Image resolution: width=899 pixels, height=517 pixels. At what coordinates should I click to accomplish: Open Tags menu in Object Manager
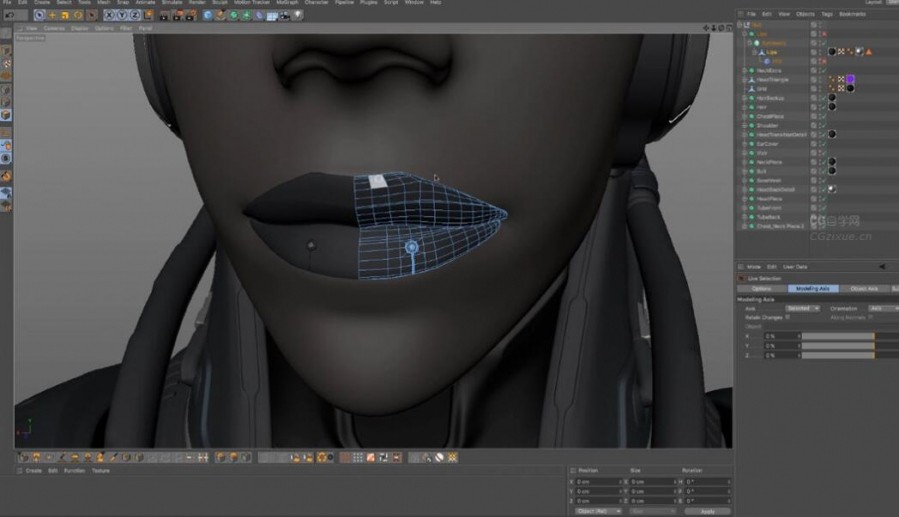click(x=827, y=14)
